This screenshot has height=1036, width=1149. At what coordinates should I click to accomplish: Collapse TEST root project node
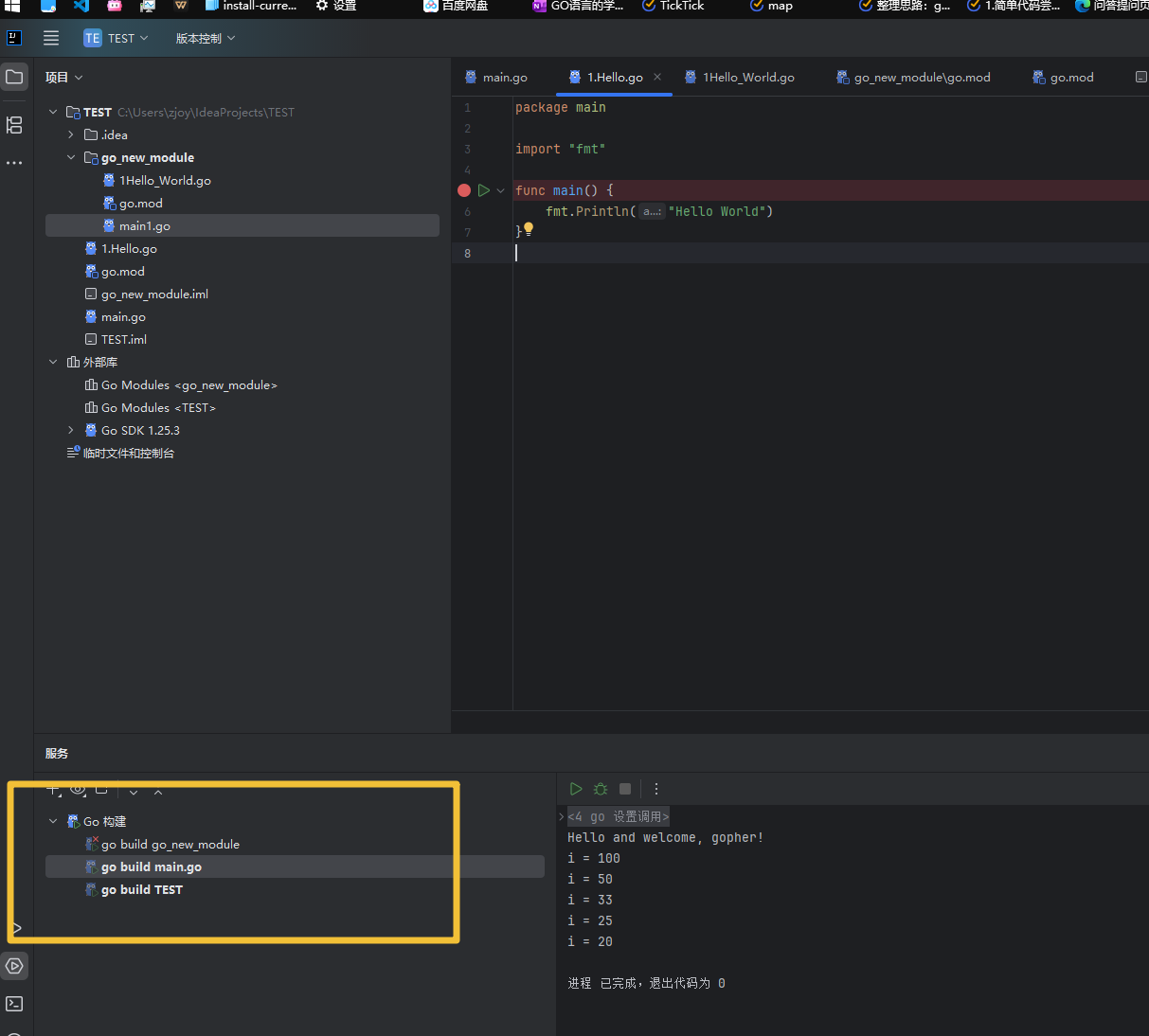pos(53,112)
